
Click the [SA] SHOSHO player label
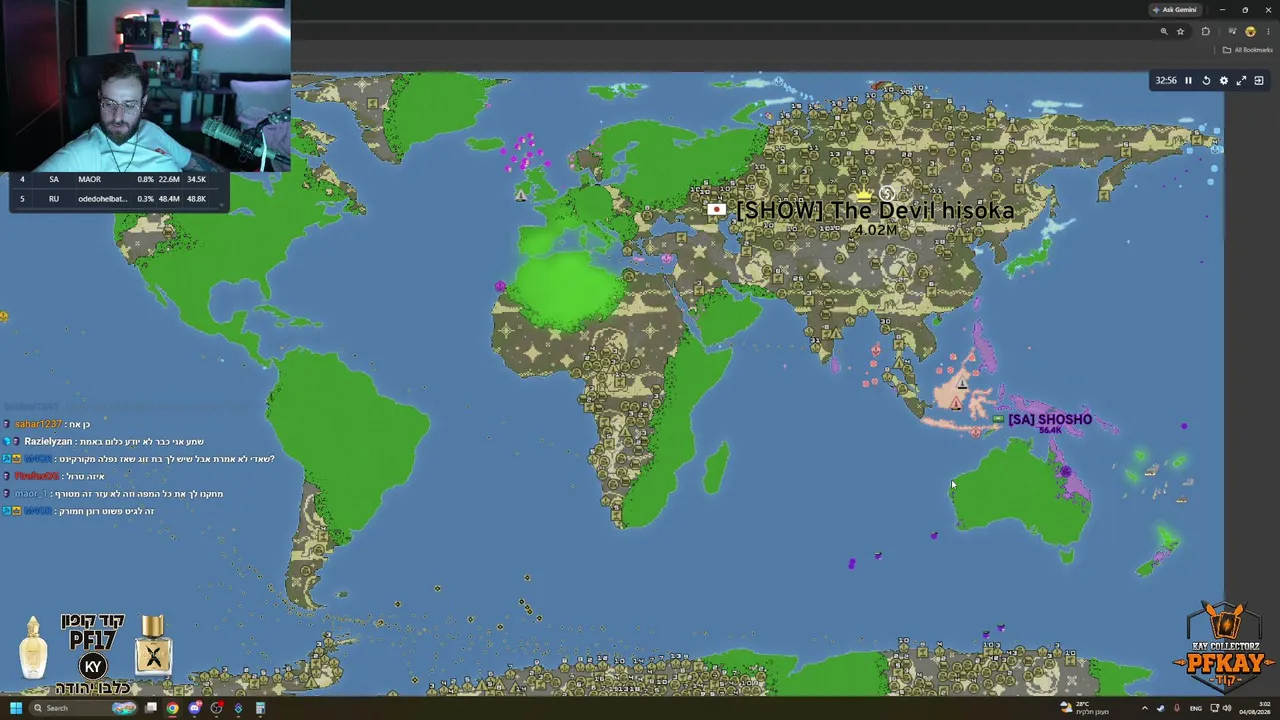pyautogui.click(x=1050, y=419)
